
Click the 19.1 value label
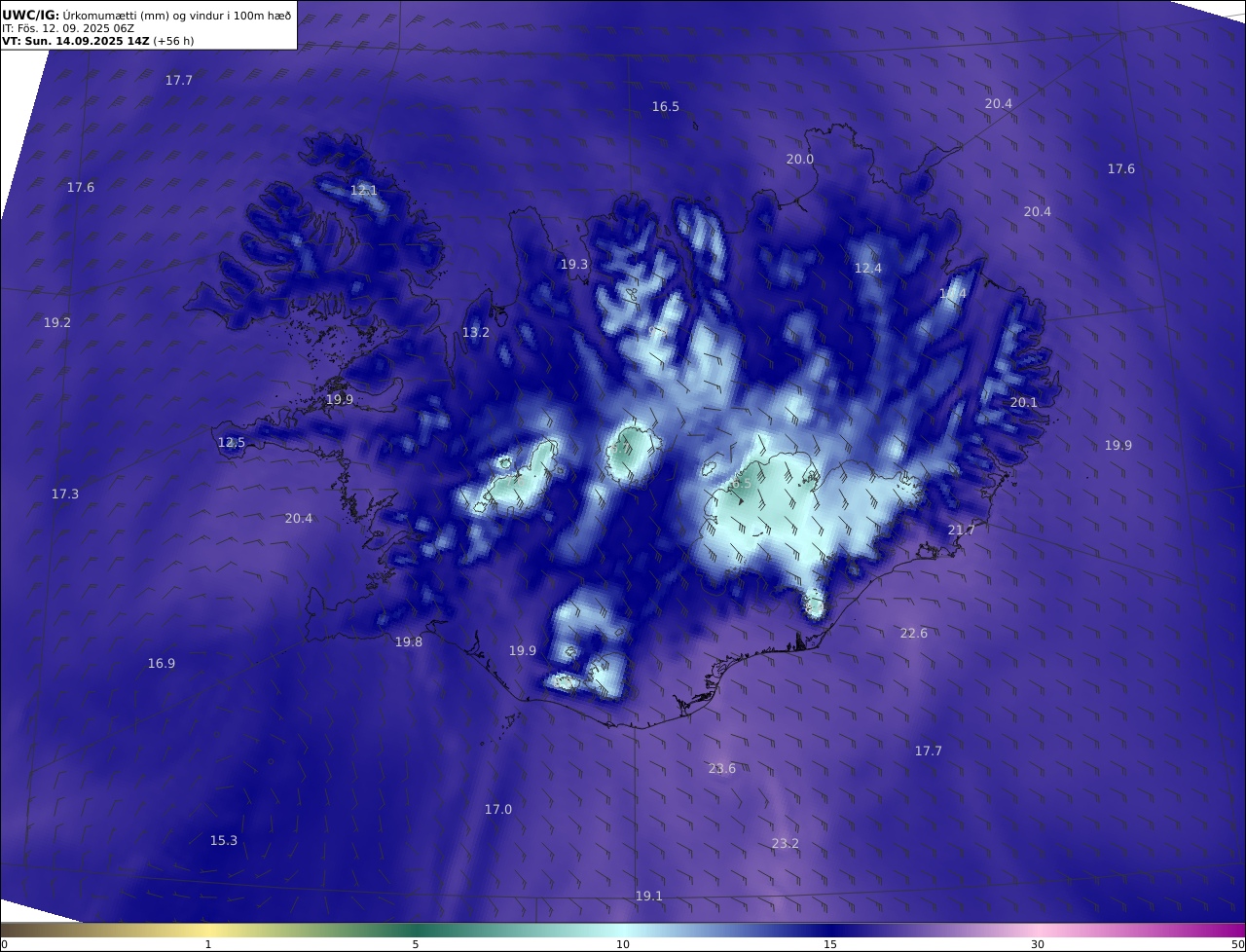point(649,897)
